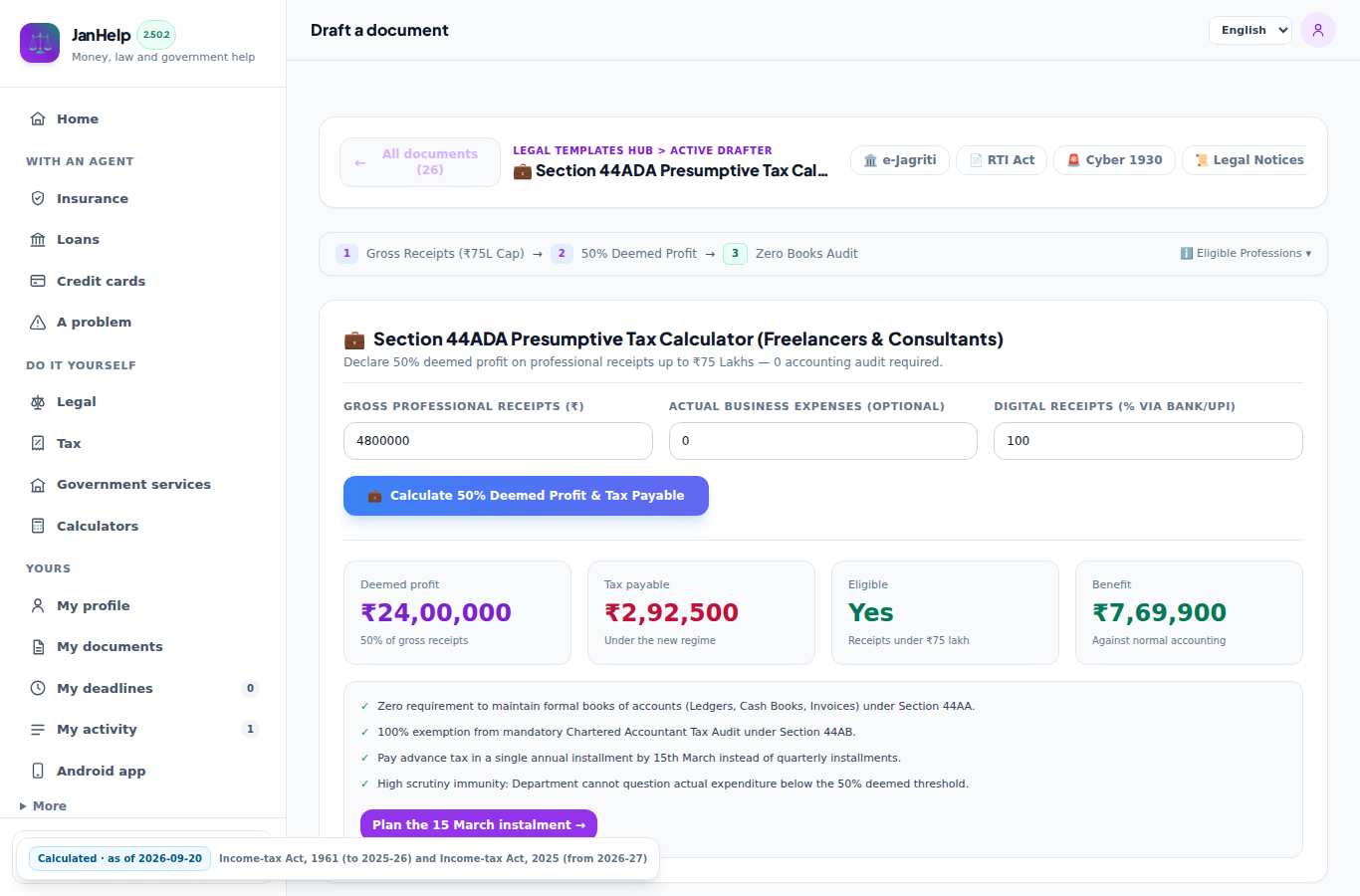Open the Cyber 1930 quick link
The width and height of the screenshot is (1360, 896).
coord(1114,160)
